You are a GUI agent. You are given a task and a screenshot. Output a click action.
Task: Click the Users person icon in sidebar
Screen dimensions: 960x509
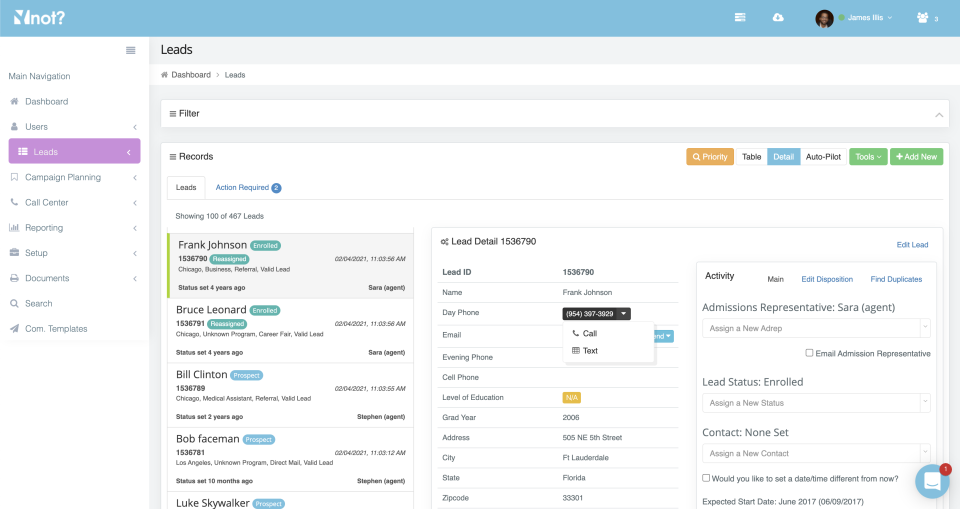14,126
